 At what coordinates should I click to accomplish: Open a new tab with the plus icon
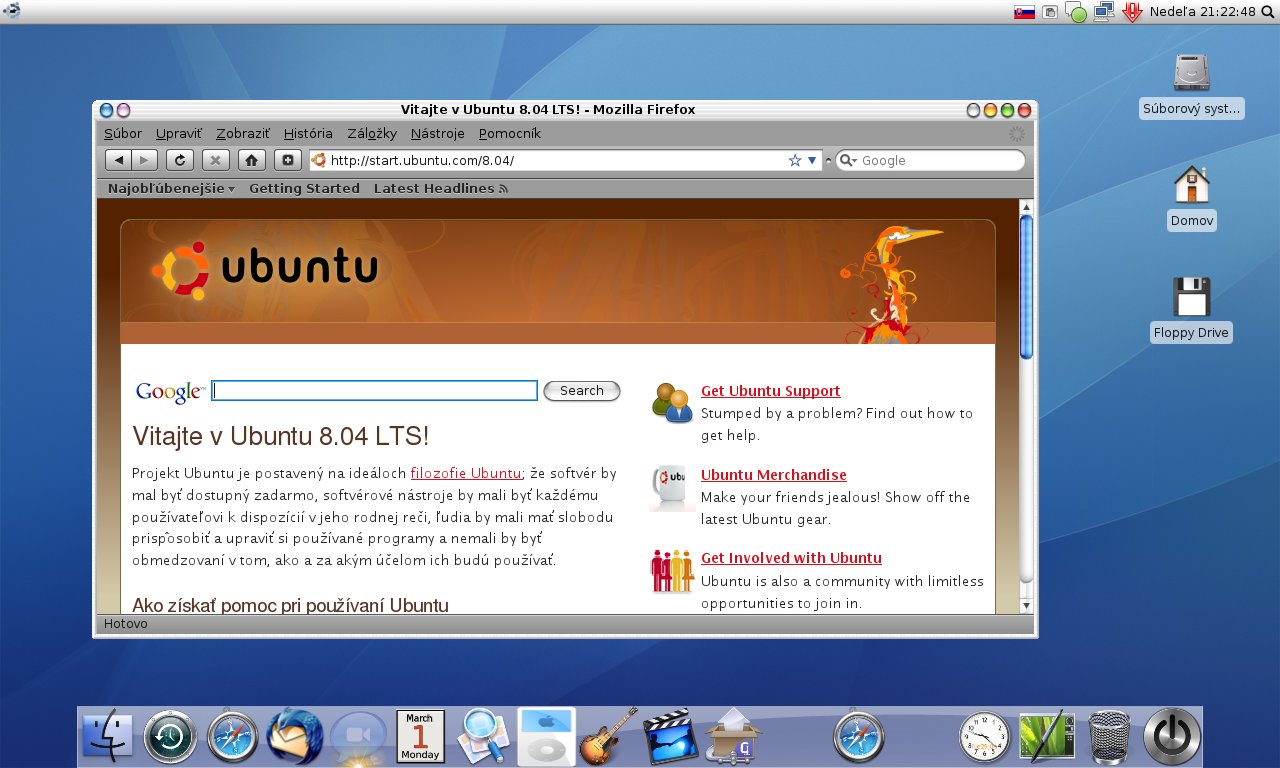coord(288,160)
